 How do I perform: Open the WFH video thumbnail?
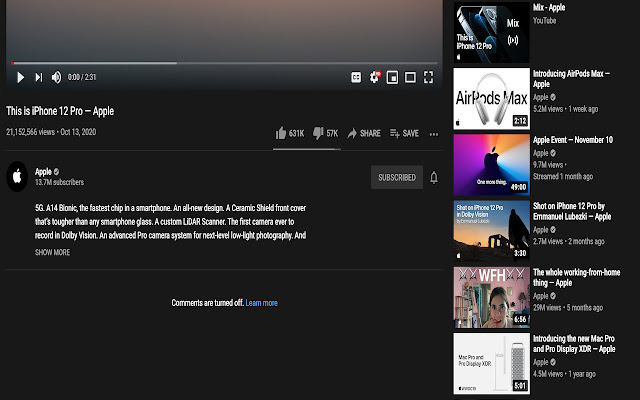[491, 297]
